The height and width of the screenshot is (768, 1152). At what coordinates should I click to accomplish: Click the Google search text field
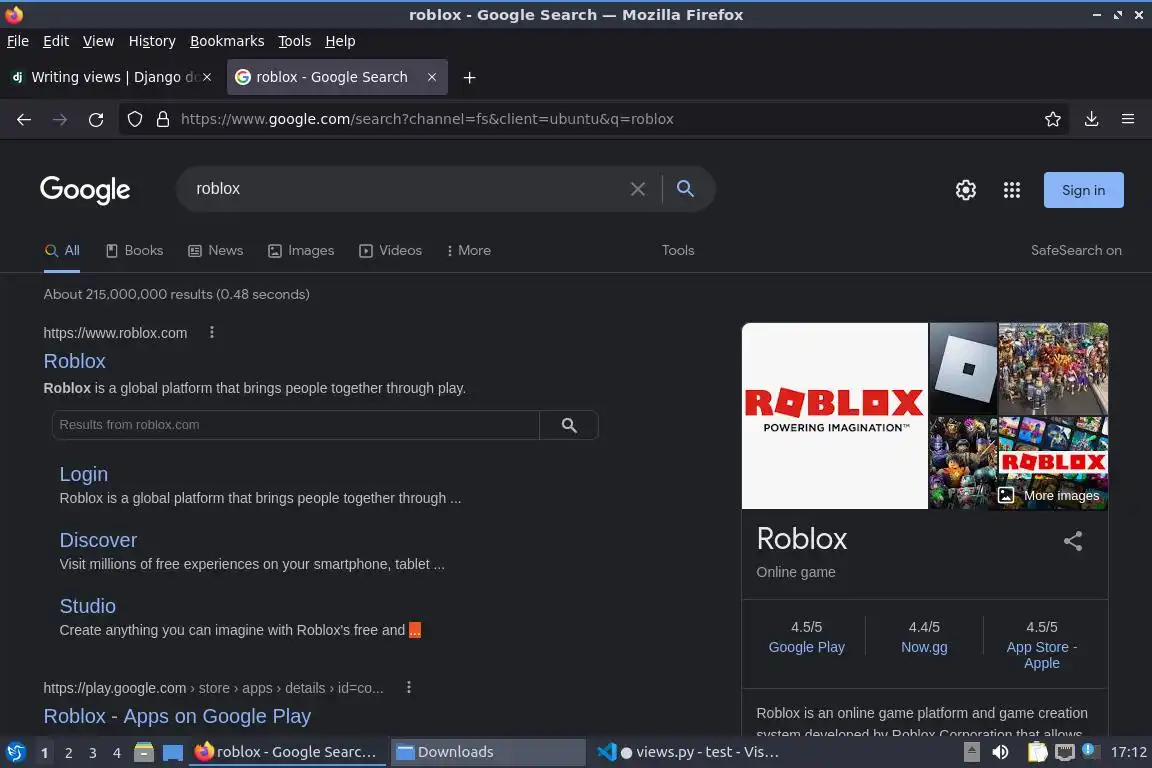tap(407, 189)
